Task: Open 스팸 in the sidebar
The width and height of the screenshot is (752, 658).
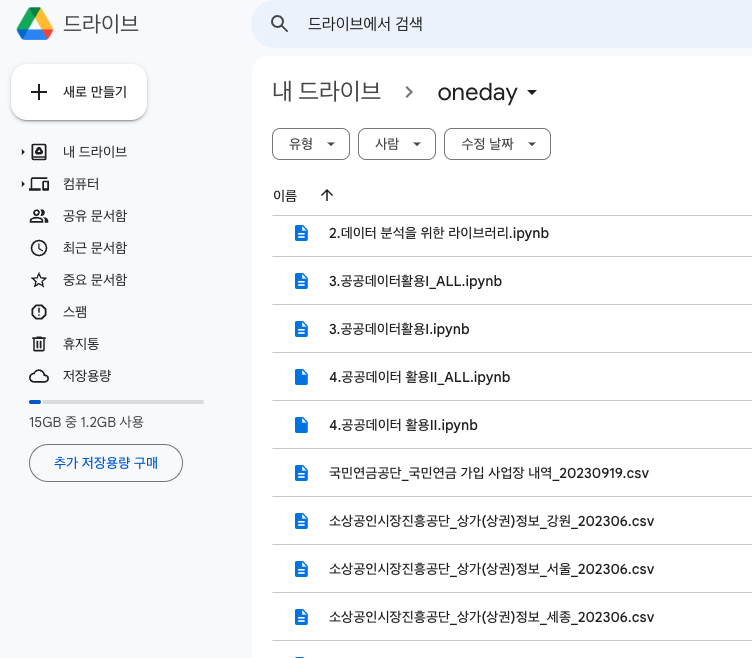Action: pyautogui.click(x=75, y=312)
